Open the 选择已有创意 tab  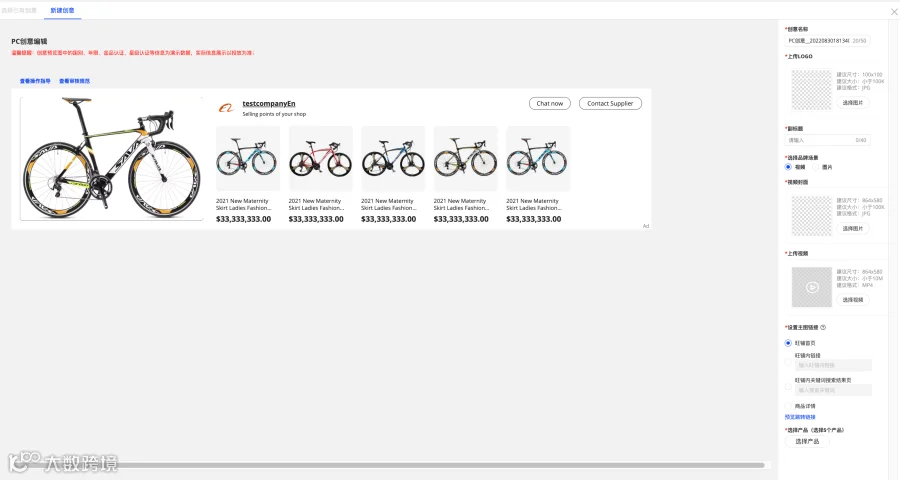(x=19, y=10)
